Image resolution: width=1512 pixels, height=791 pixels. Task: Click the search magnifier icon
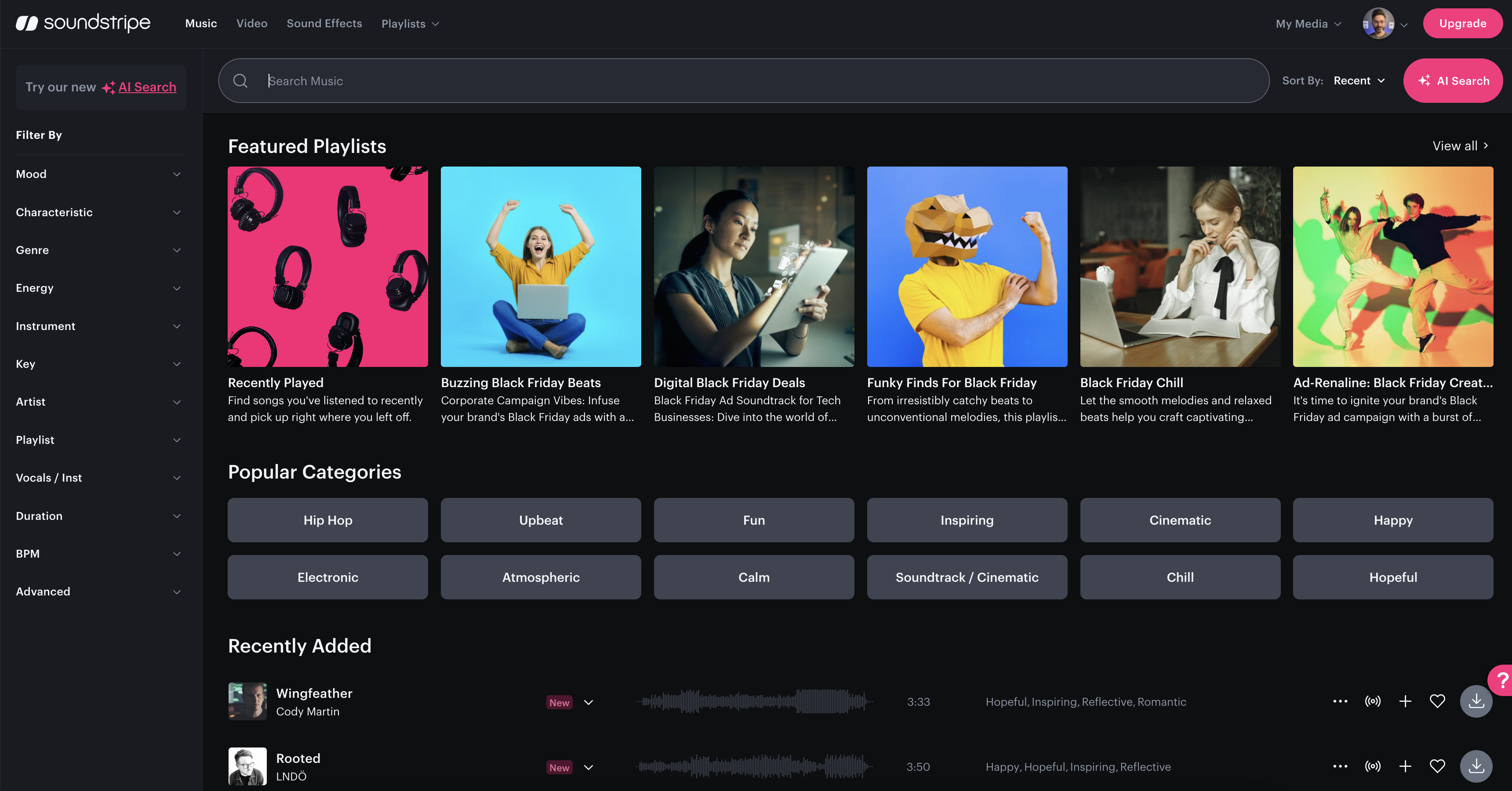click(x=240, y=81)
